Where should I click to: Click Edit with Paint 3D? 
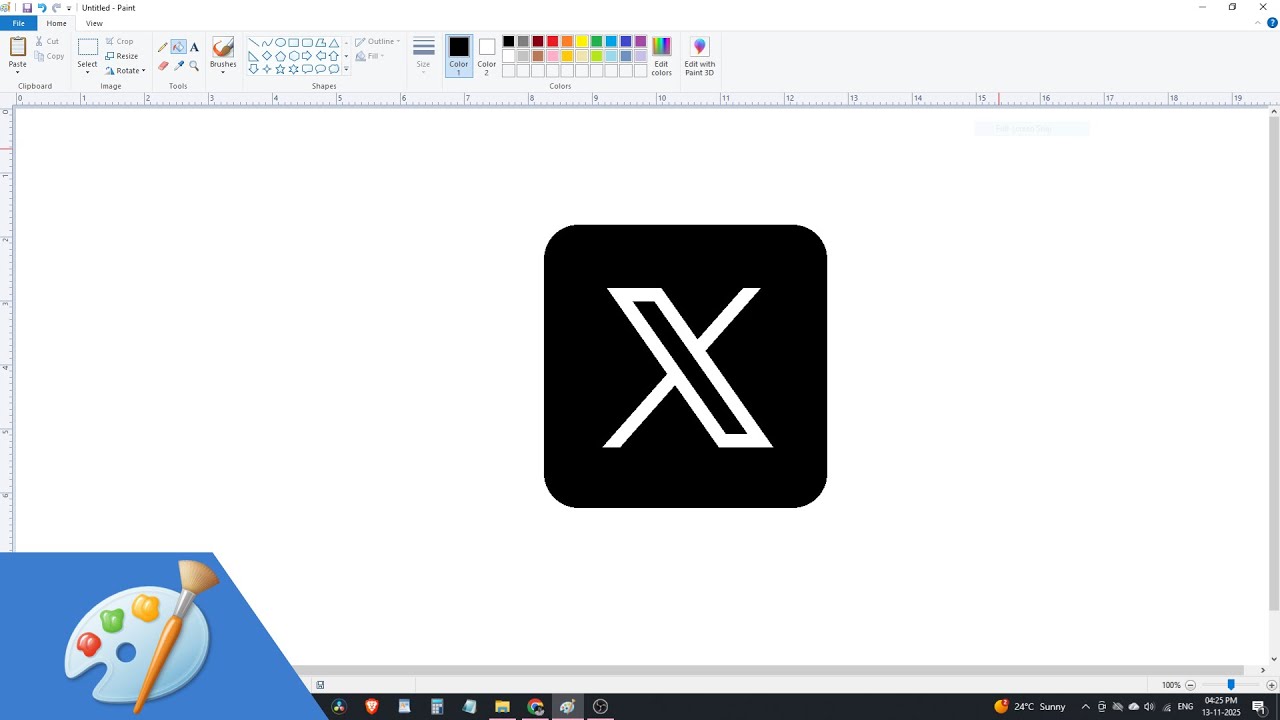click(x=699, y=56)
